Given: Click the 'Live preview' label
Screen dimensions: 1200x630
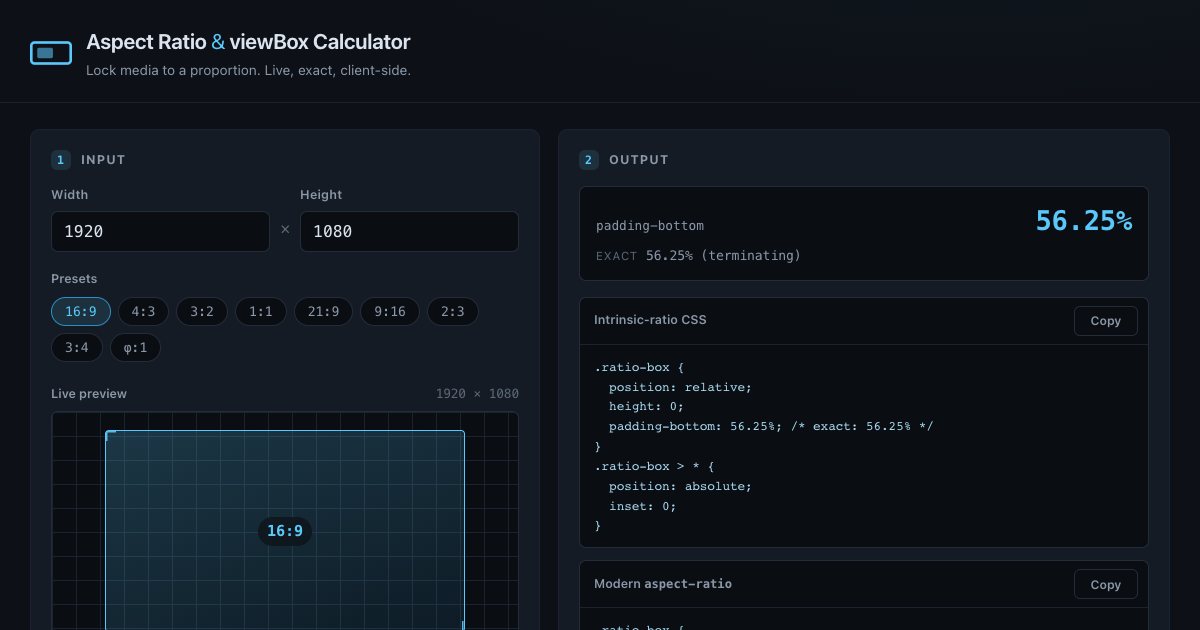Looking at the screenshot, I should pyautogui.click(x=89, y=394).
